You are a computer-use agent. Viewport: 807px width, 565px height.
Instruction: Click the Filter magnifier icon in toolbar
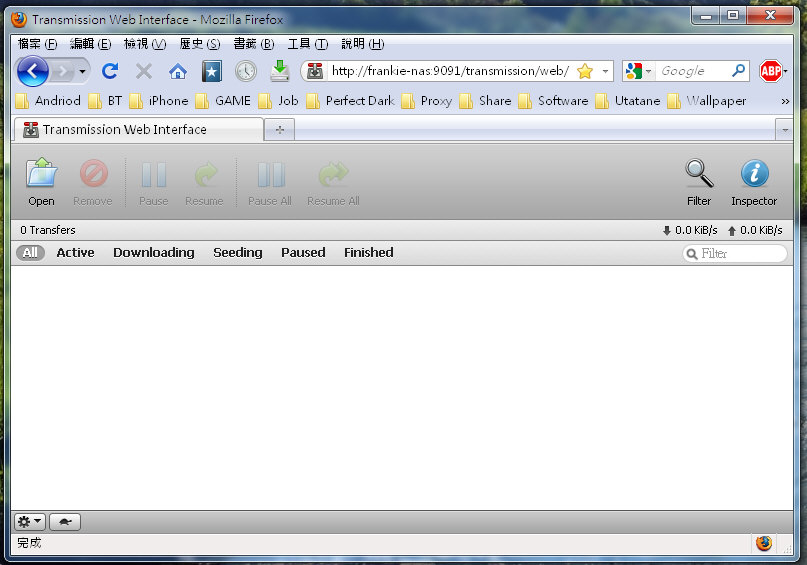click(x=699, y=175)
